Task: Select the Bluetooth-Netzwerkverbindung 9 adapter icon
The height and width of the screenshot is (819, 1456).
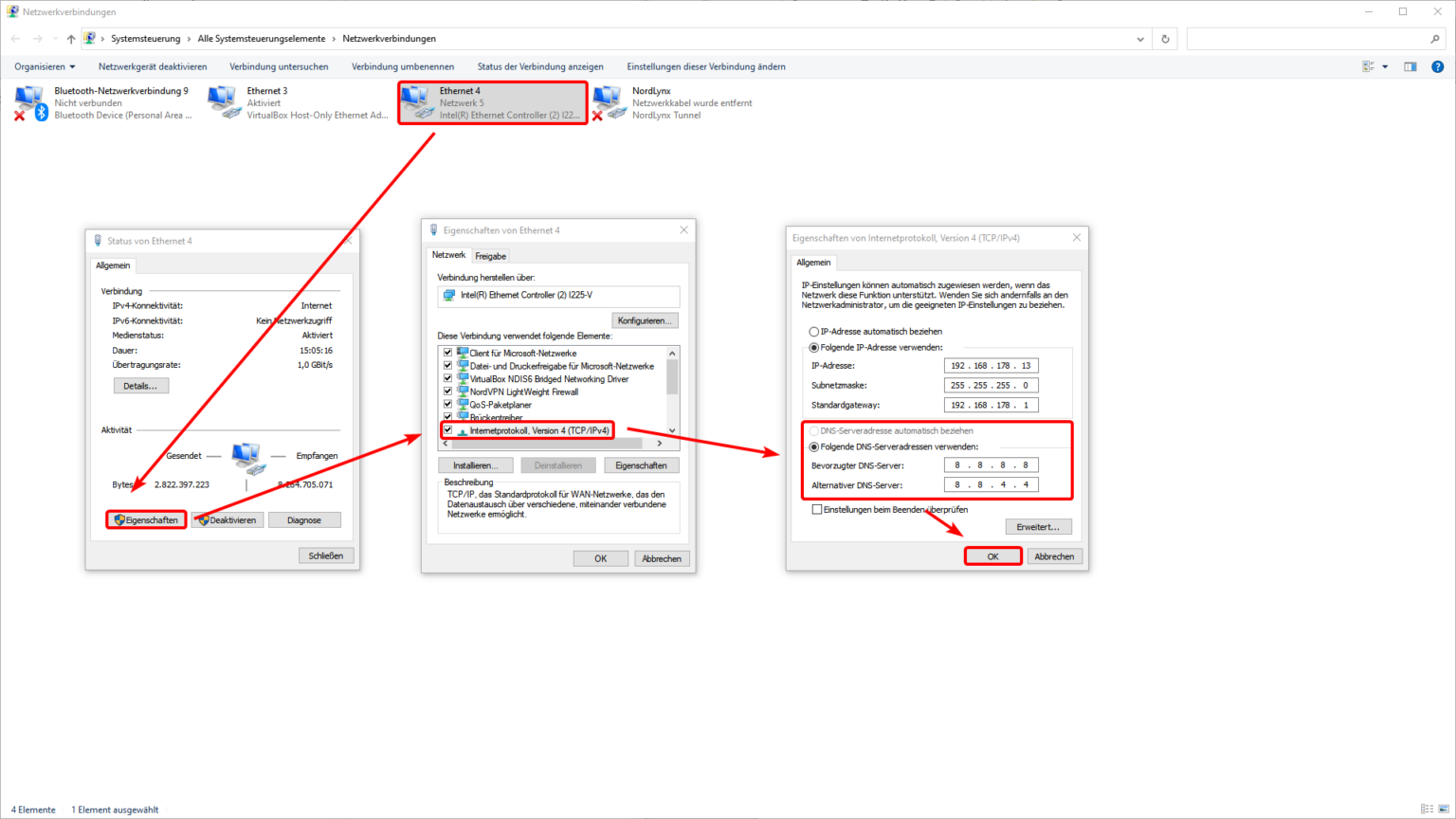Action: (x=30, y=102)
